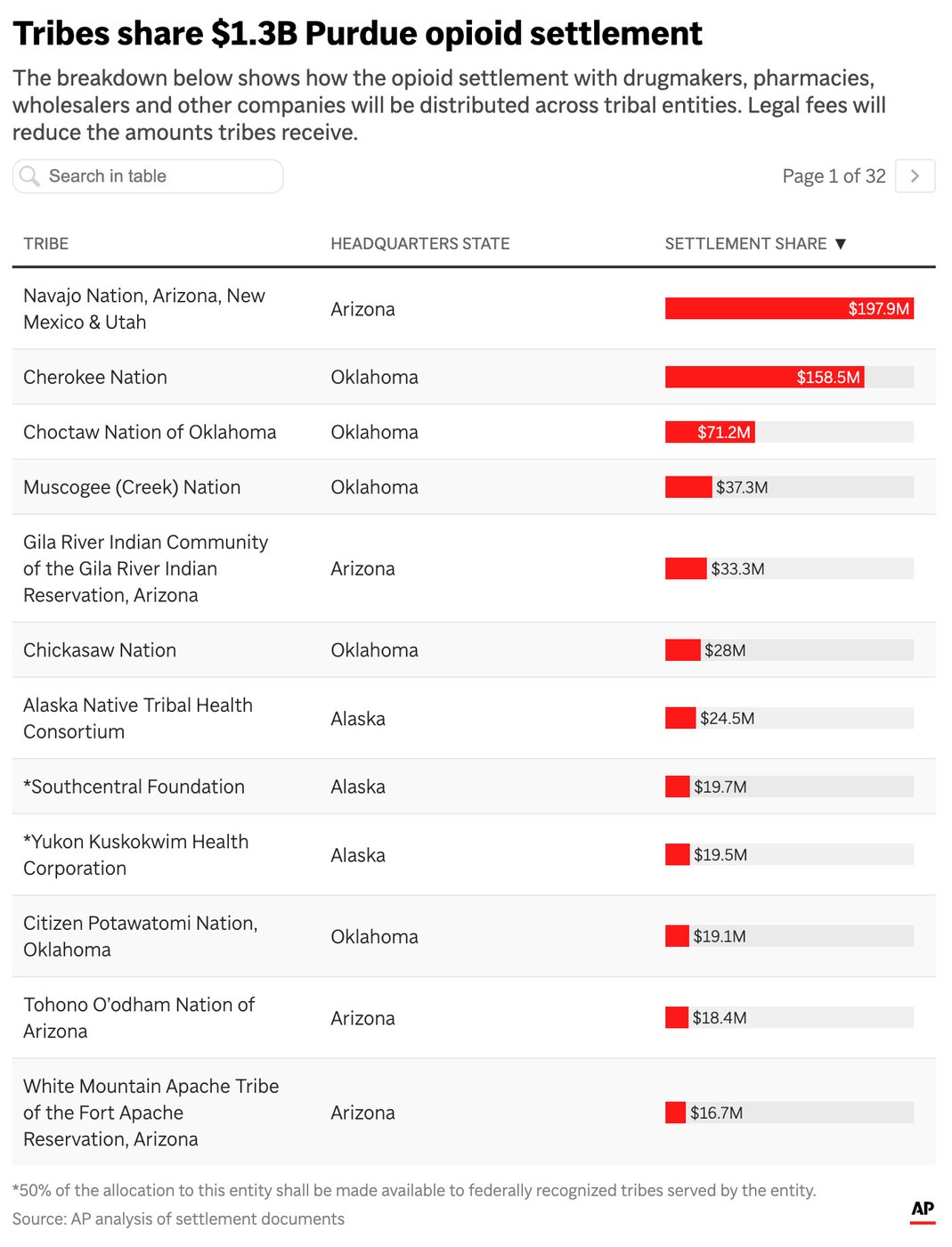Image resolution: width=952 pixels, height=1247 pixels.
Task: Click the '*50% of the allocation' footnote
Action: pos(414,1190)
